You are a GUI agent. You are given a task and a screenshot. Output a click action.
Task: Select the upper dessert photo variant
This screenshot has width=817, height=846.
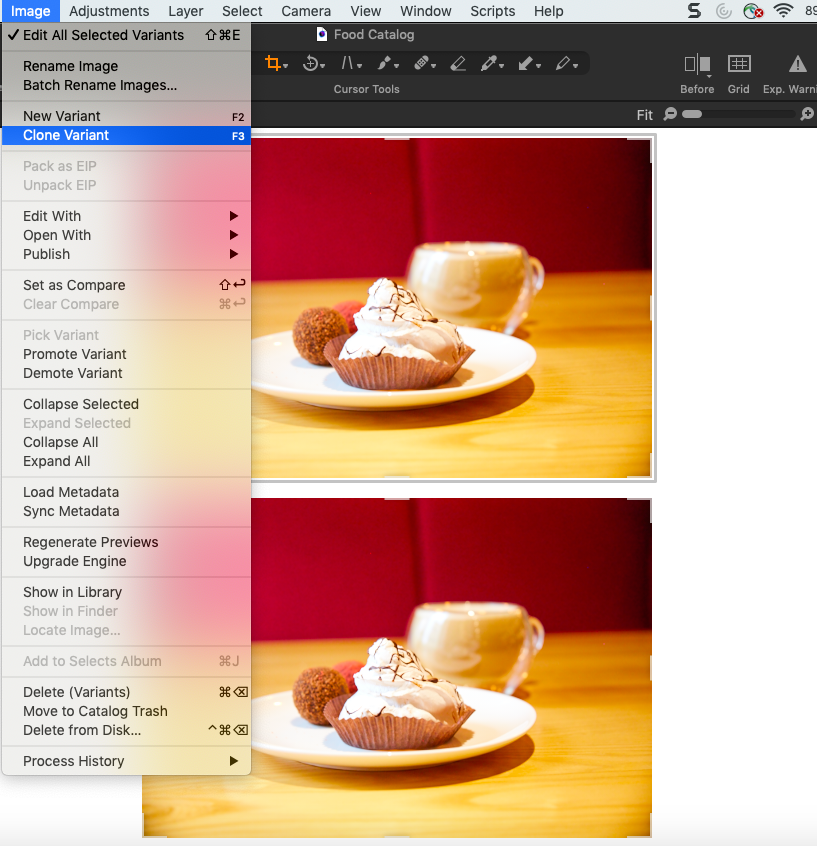tap(452, 308)
